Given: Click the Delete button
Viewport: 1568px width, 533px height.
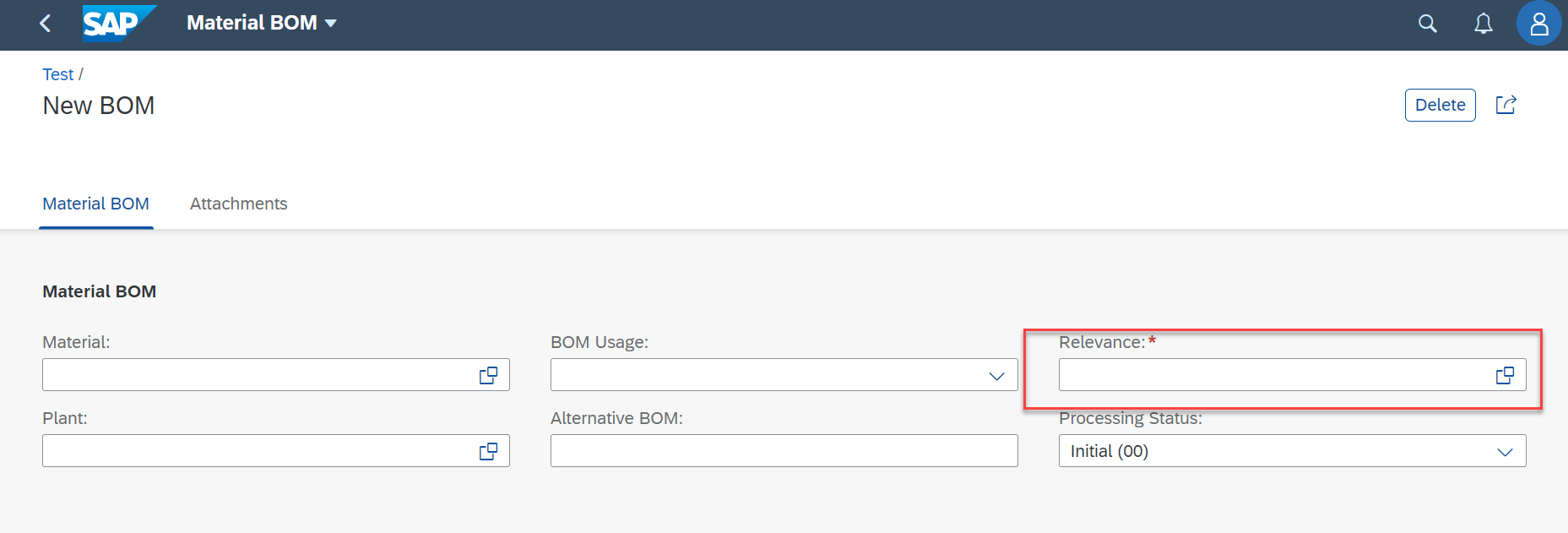Looking at the screenshot, I should (x=1440, y=105).
